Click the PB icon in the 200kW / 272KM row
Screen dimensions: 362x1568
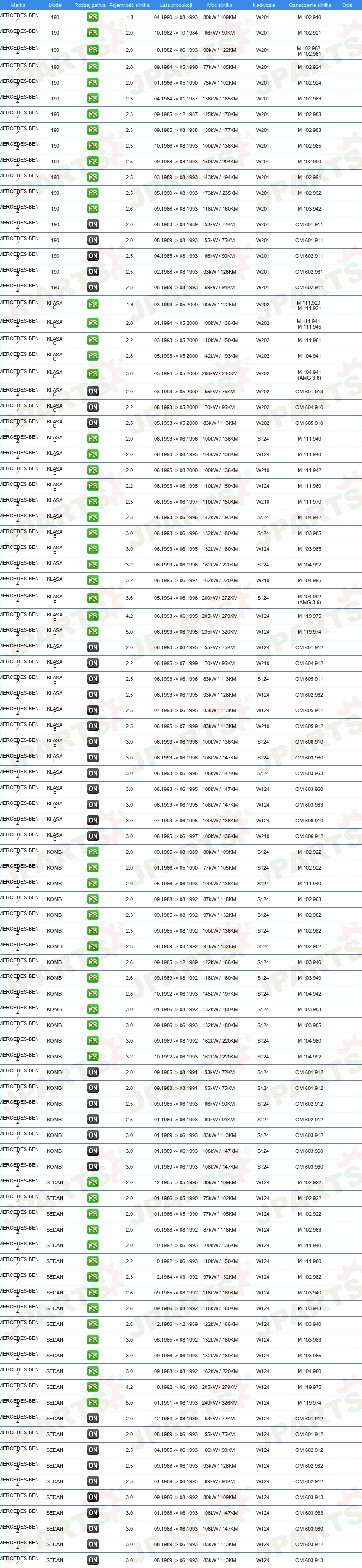coord(93,598)
